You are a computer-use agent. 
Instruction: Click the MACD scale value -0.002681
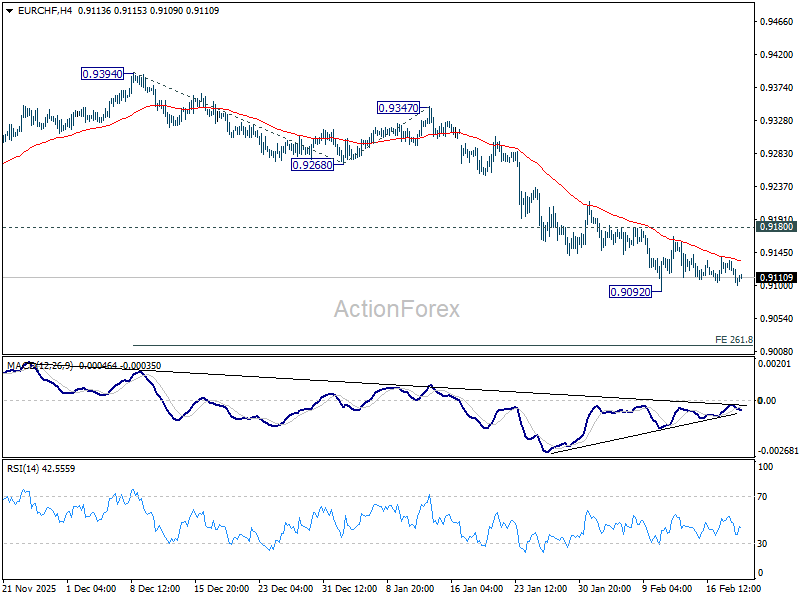pos(778,451)
